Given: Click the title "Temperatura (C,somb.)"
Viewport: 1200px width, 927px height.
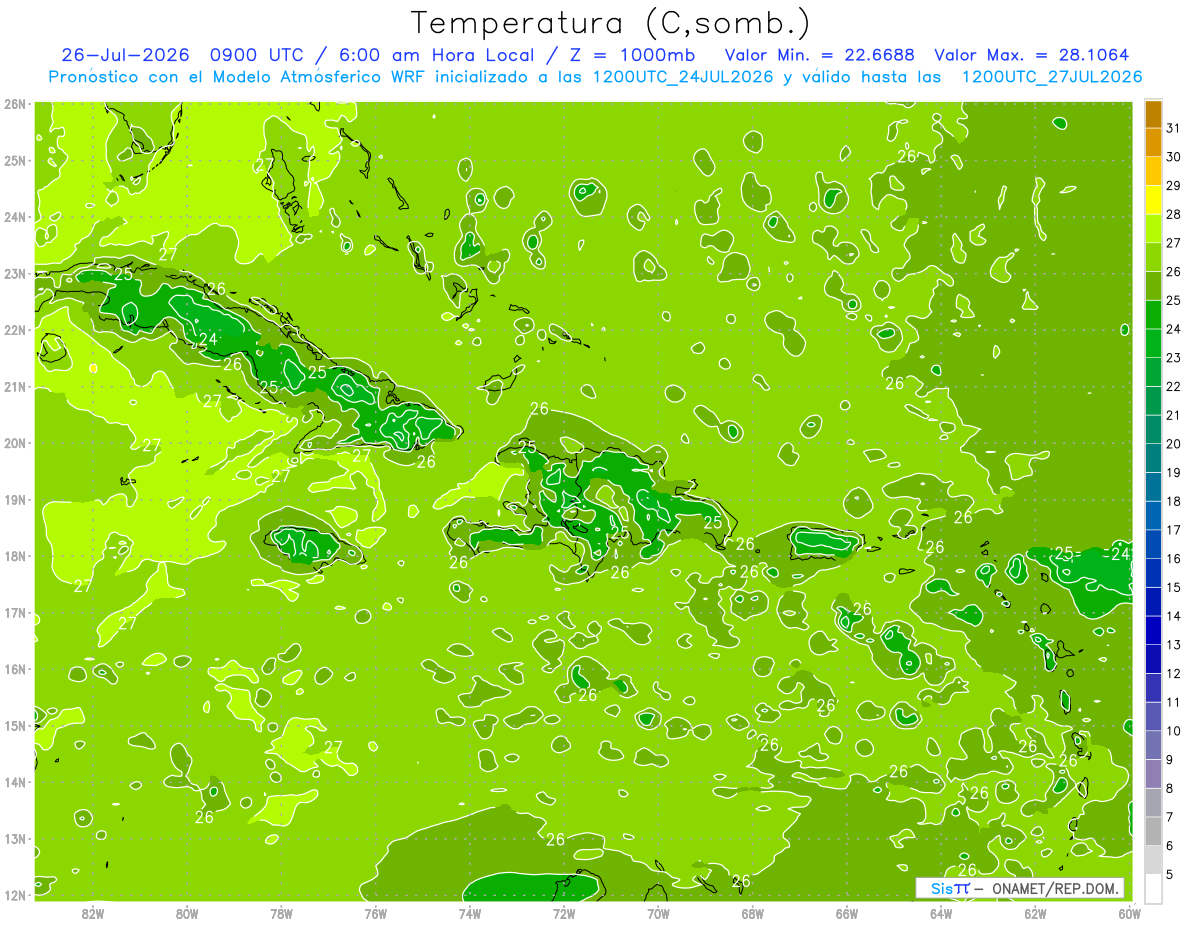Looking at the screenshot, I should point(611,23).
